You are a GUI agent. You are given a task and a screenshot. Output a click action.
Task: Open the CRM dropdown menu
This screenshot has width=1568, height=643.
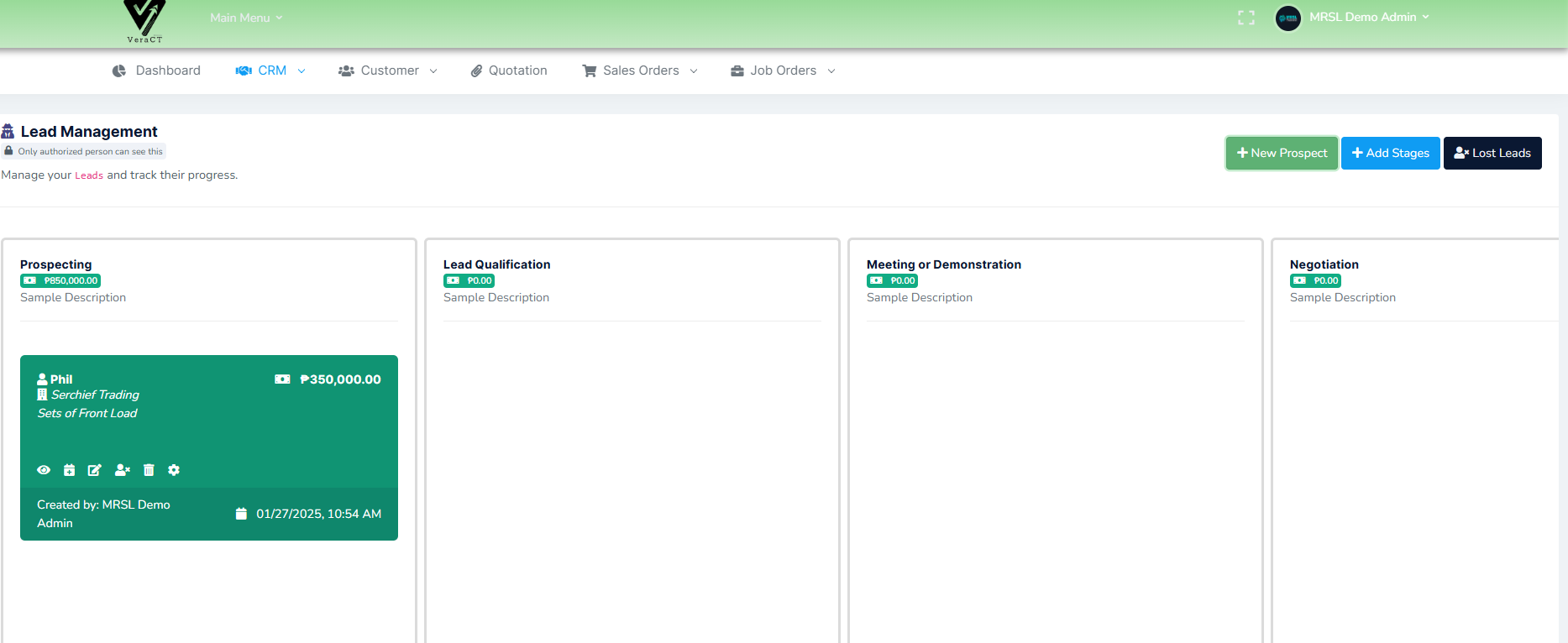click(x=270, y=71)
